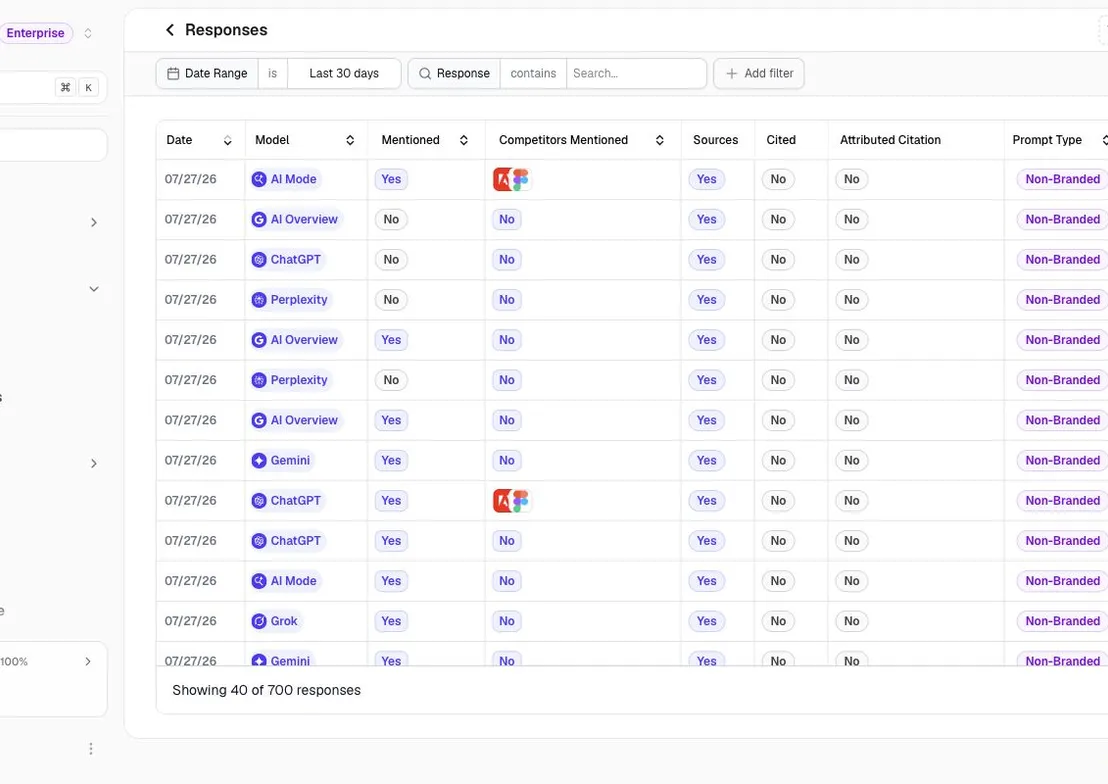Focus the response Search input
1108x784 pixels.
pyautogui.click(x=636, y=74)
